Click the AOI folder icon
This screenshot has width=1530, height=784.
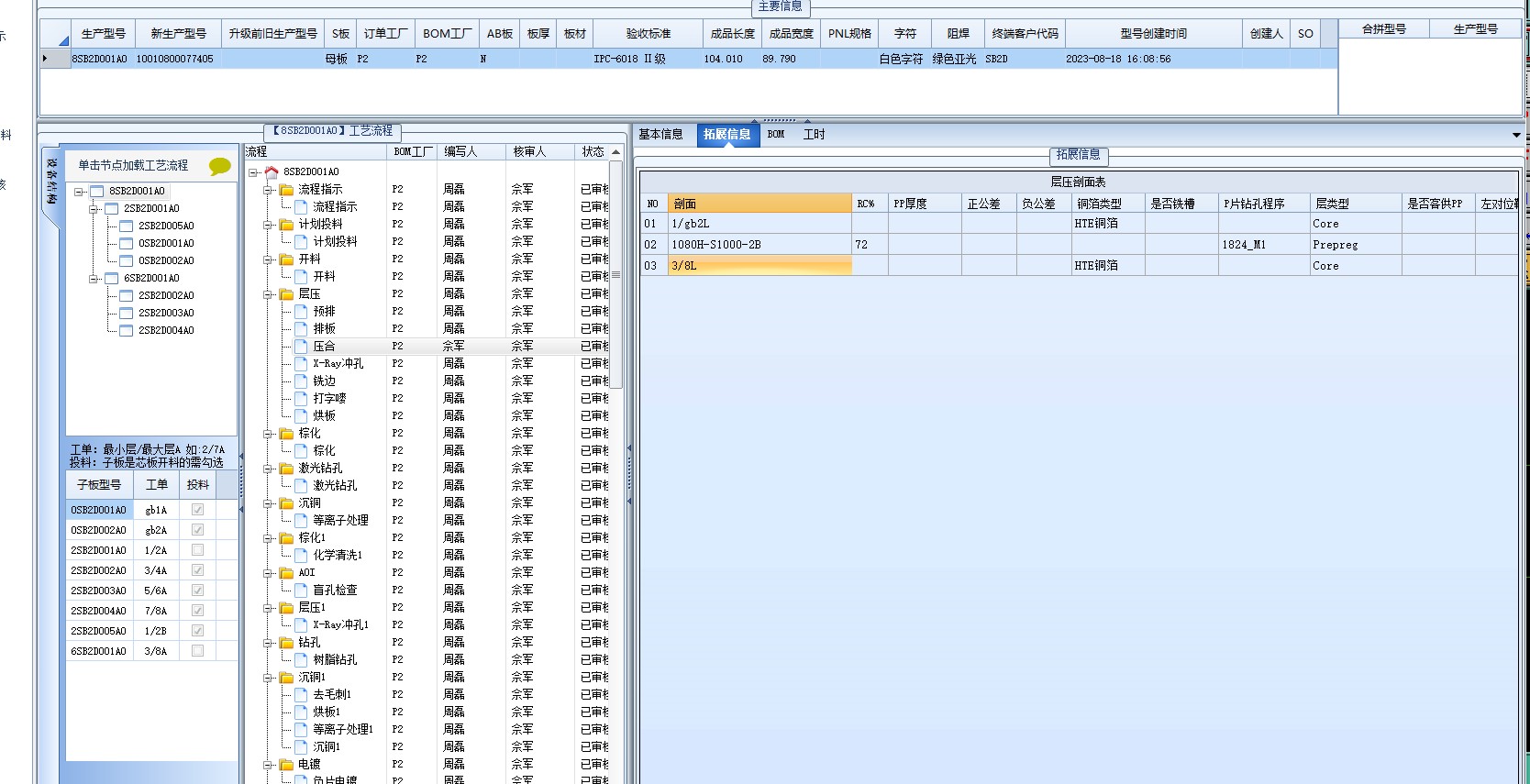click(x=287, y=572)
